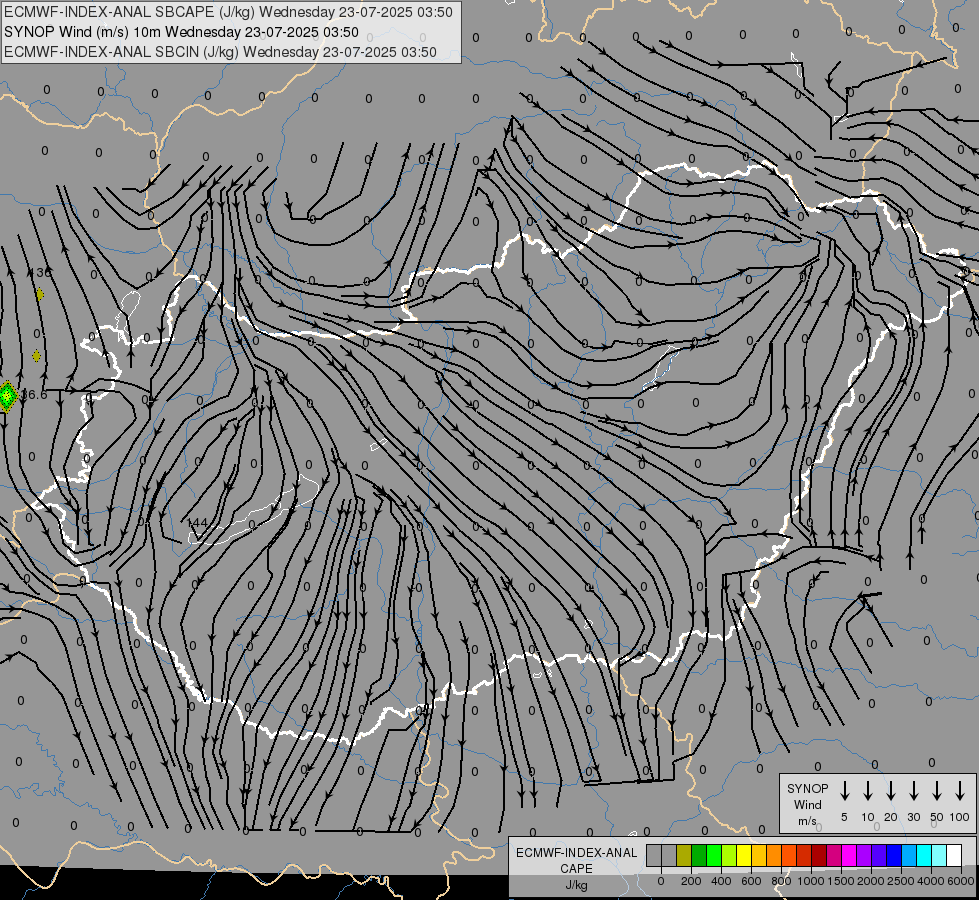Pick the light cyan CAPE legend swatch

tap(940, 856)
